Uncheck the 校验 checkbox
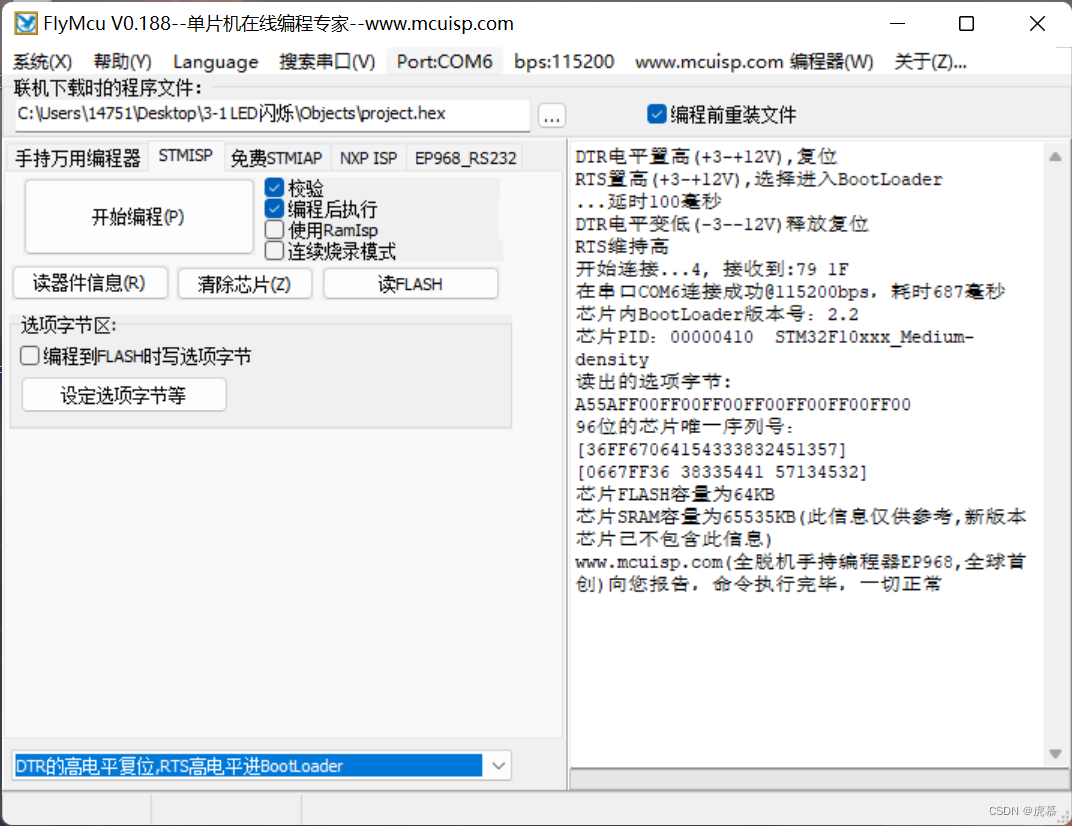 [274, 187]
